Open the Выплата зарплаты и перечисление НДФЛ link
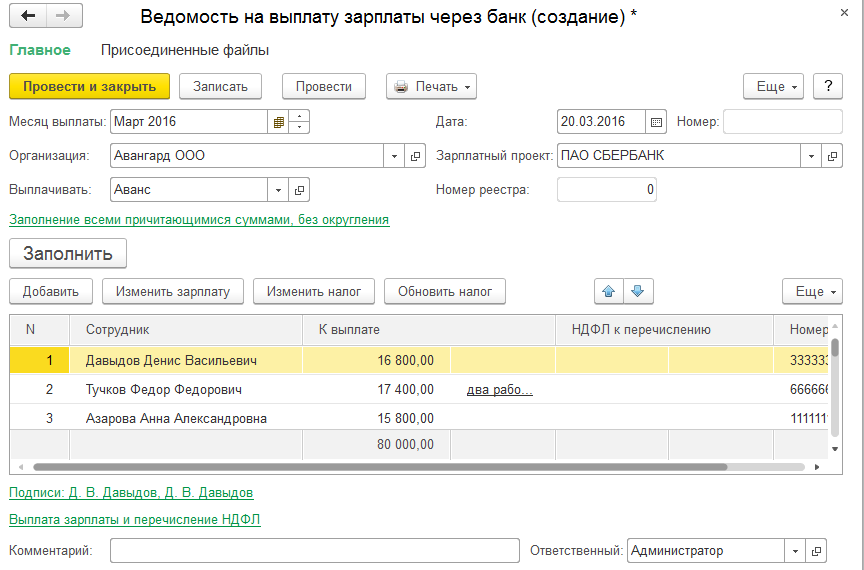The width and height of the screenshot is (864, 570). [135, 520]
